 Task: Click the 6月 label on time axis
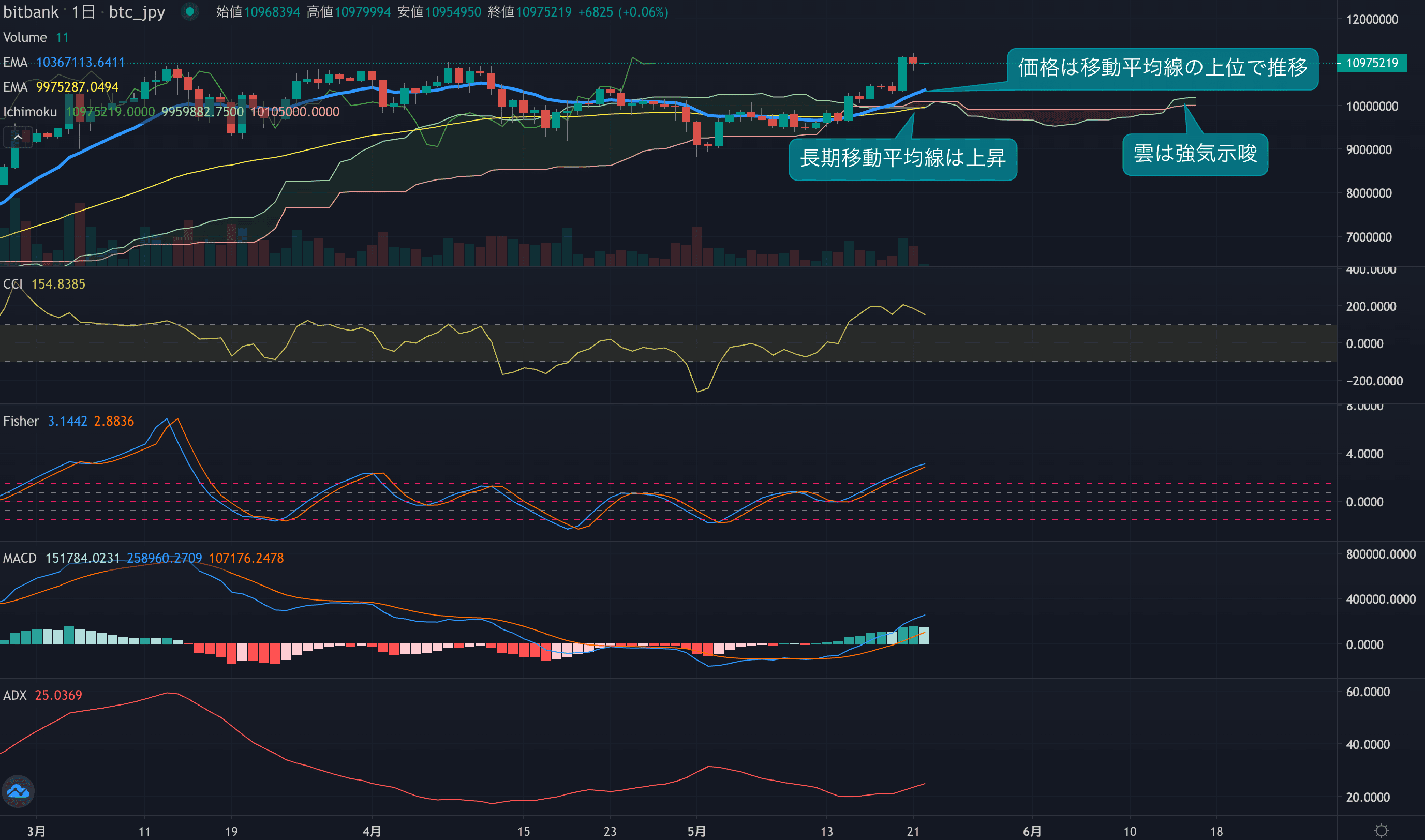pyautogui.click(x=1032, y=831)
